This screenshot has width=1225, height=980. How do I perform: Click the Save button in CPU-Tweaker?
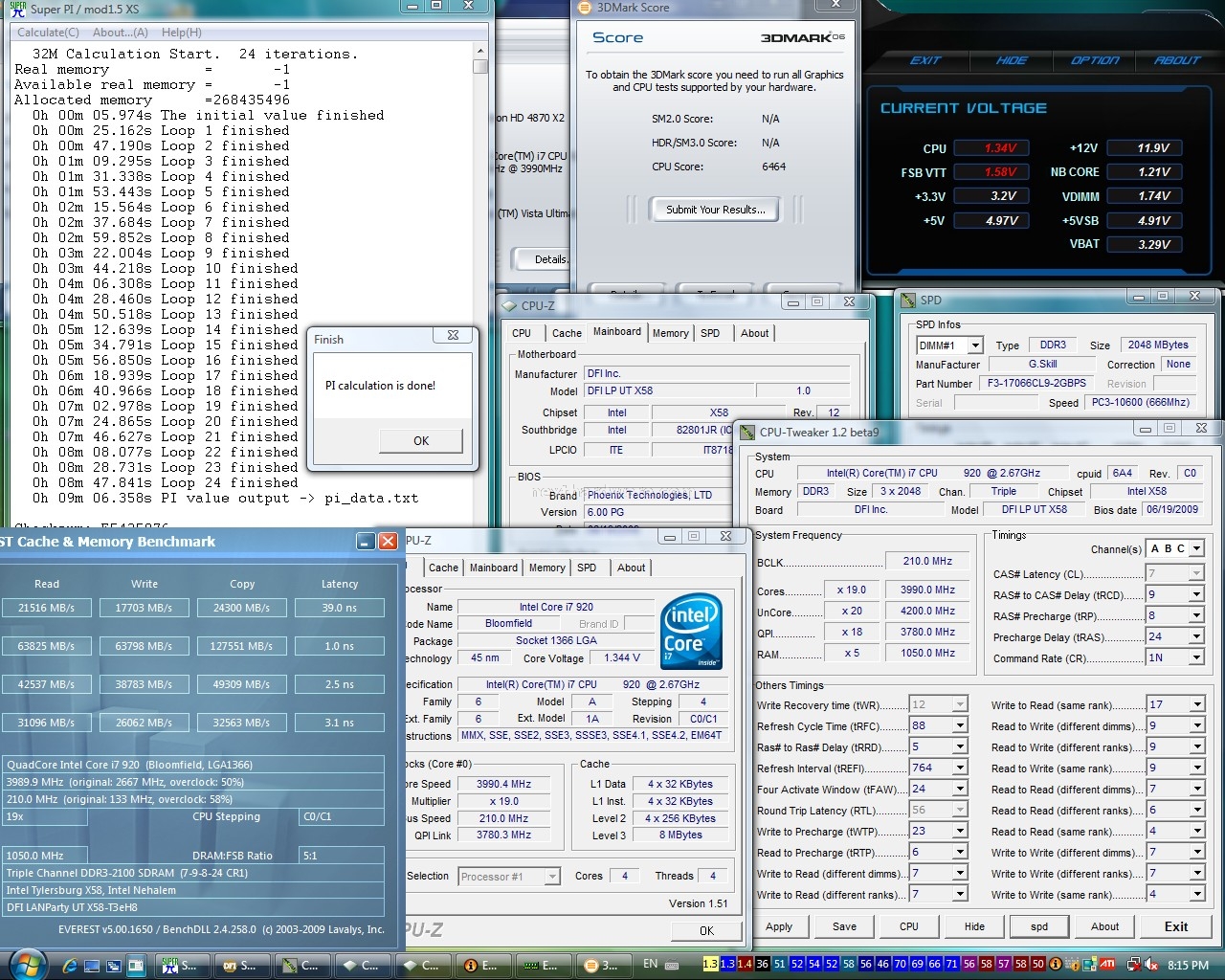844,926
